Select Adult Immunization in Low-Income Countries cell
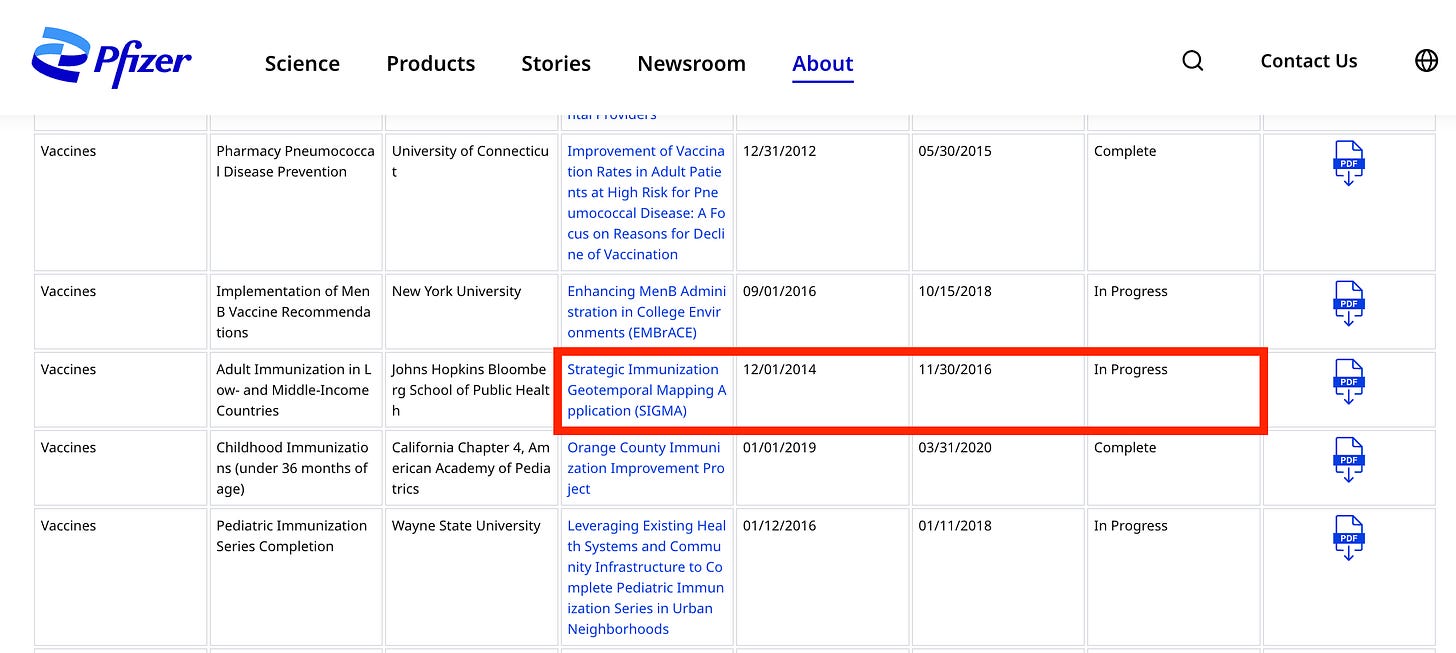Image resolution: width=1456 pixels, height=653 pixels. 295,389
